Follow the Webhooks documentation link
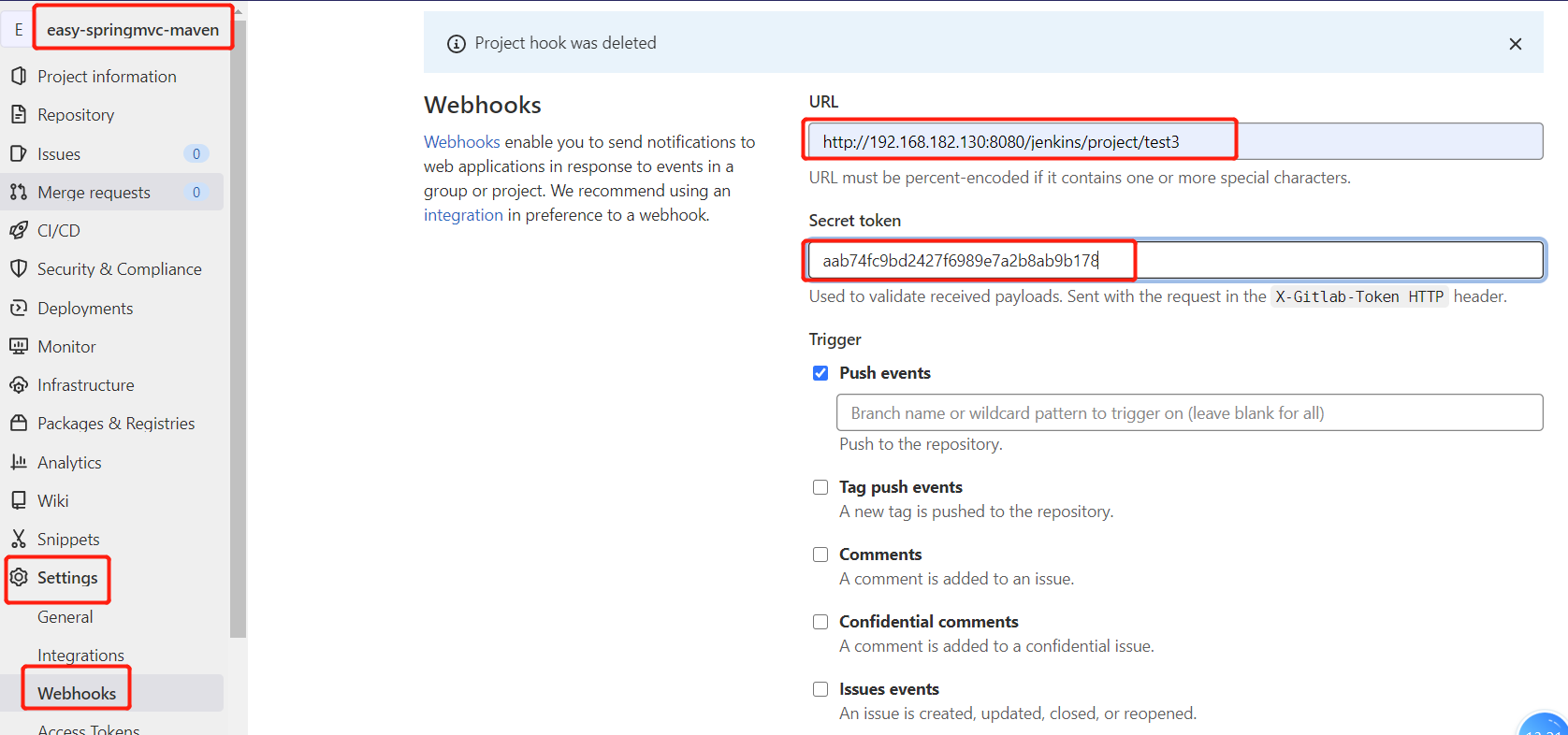The image size is (1568, 735). (x=461, y=141)
